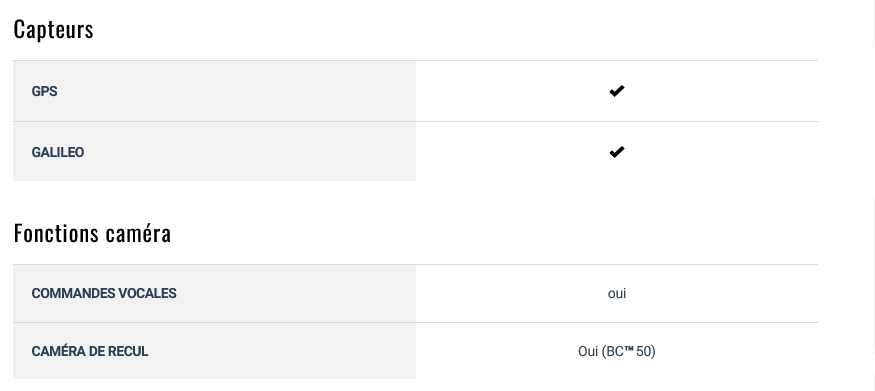Image resolution: width=875 pixels, height=391 pixels.
Task: Click the 'oui' value for voice commands
Action: (x=617, y=293)
